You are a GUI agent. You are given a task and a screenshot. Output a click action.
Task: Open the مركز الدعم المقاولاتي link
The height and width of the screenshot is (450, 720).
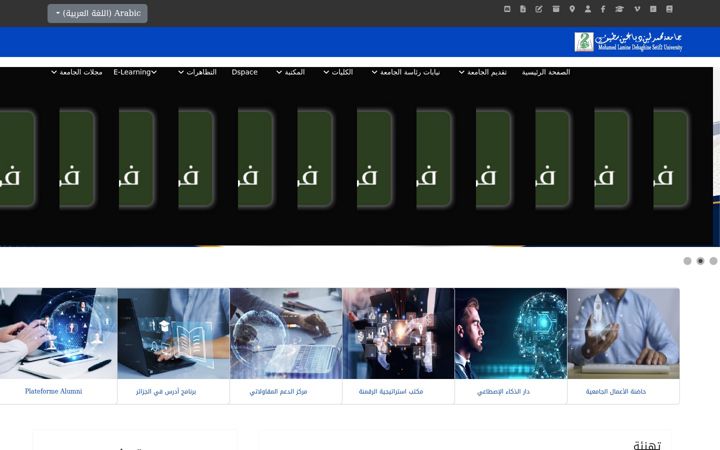point(278,392)
